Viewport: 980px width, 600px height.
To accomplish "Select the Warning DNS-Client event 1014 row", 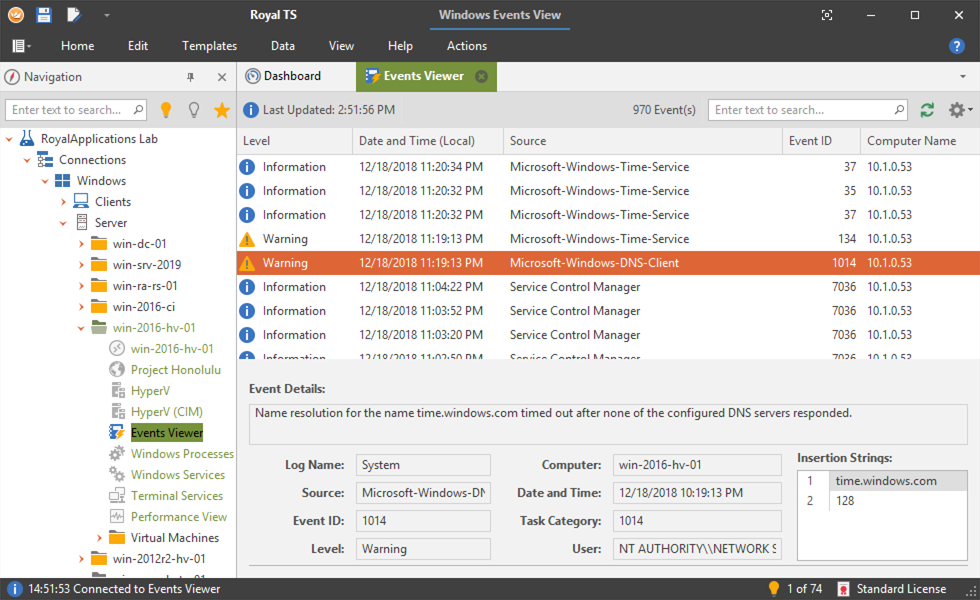I will point(608,263).
